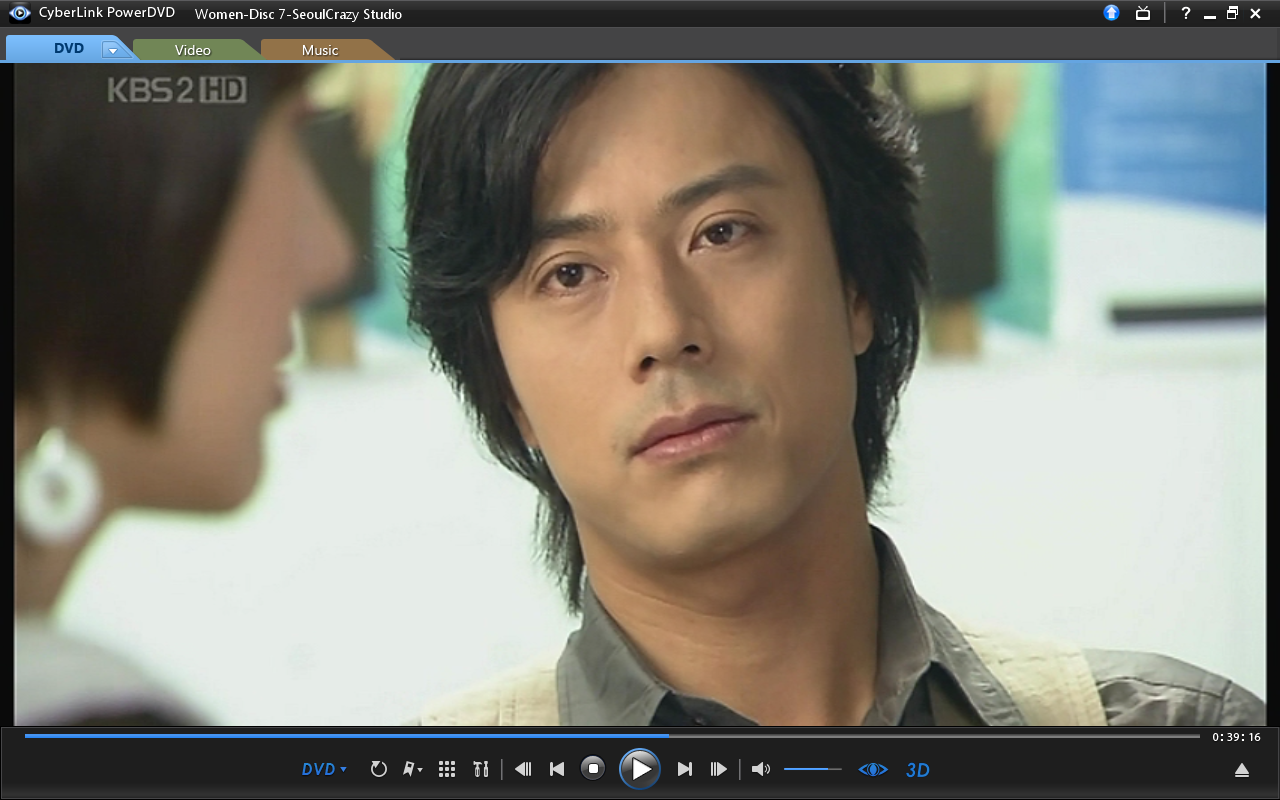
Task: Mute the volume speaker icon
Action: 761,769
